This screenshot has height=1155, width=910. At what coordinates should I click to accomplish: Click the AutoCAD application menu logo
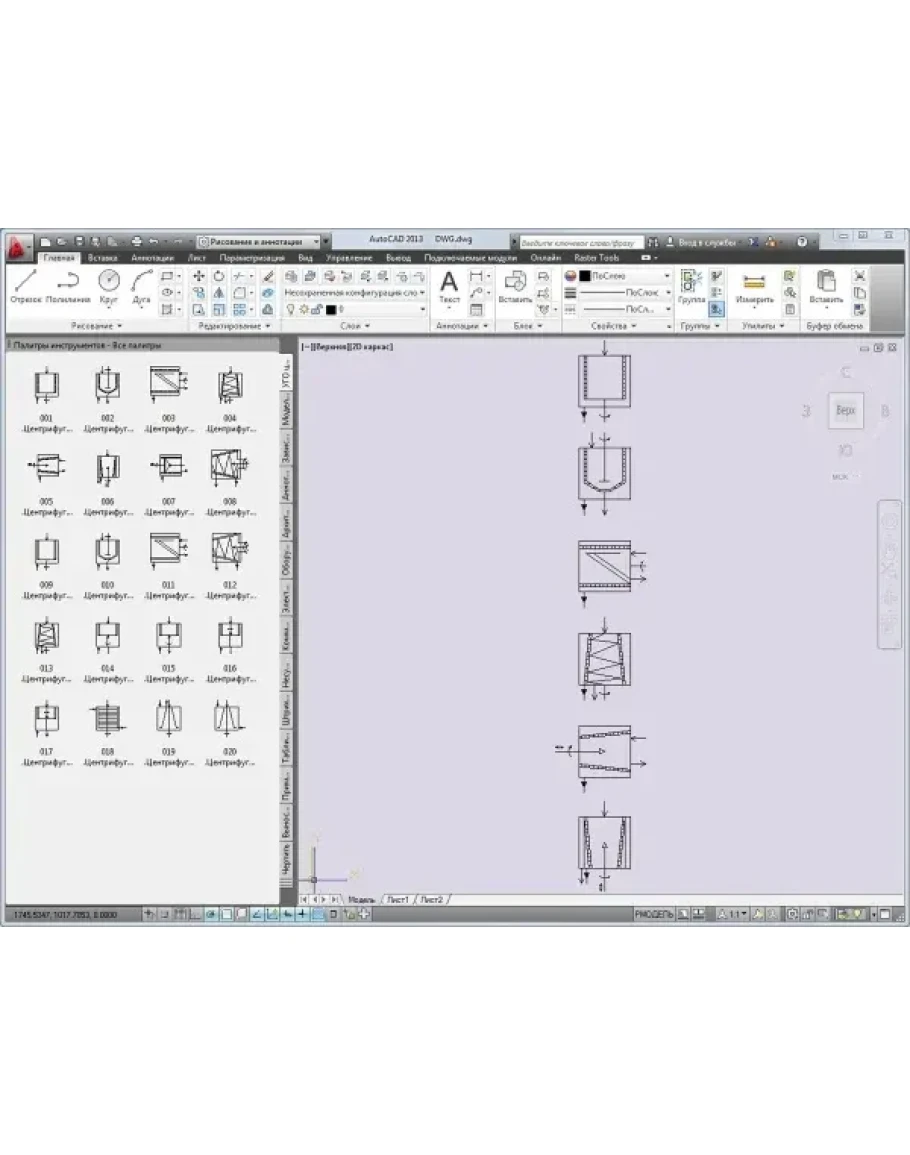pyautogui.click(x=17, y=245)
